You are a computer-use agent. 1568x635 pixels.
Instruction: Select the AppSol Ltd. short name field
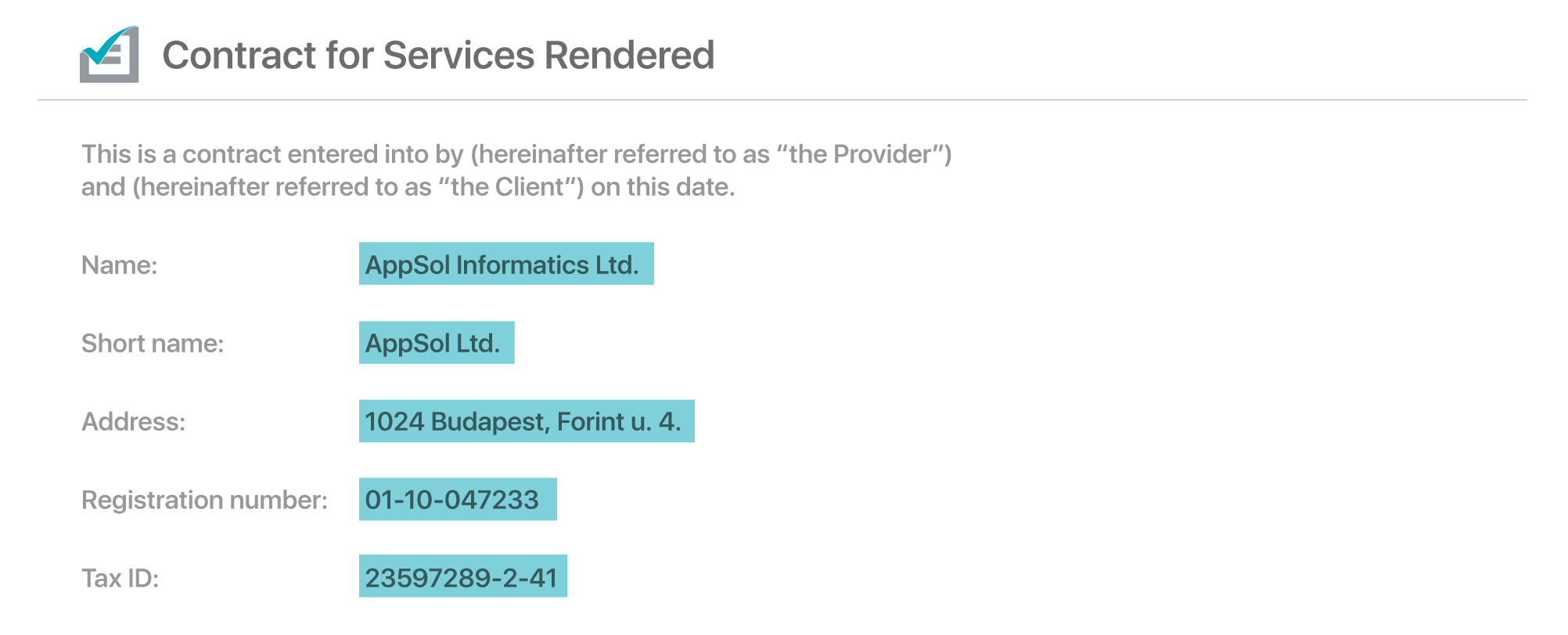[437, 342]
